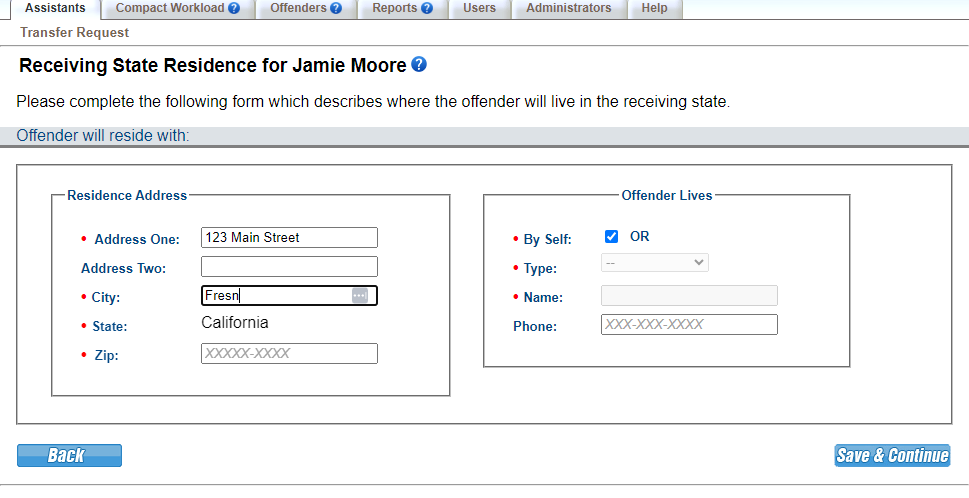Click help icon next to page heading

coord(419,64)
